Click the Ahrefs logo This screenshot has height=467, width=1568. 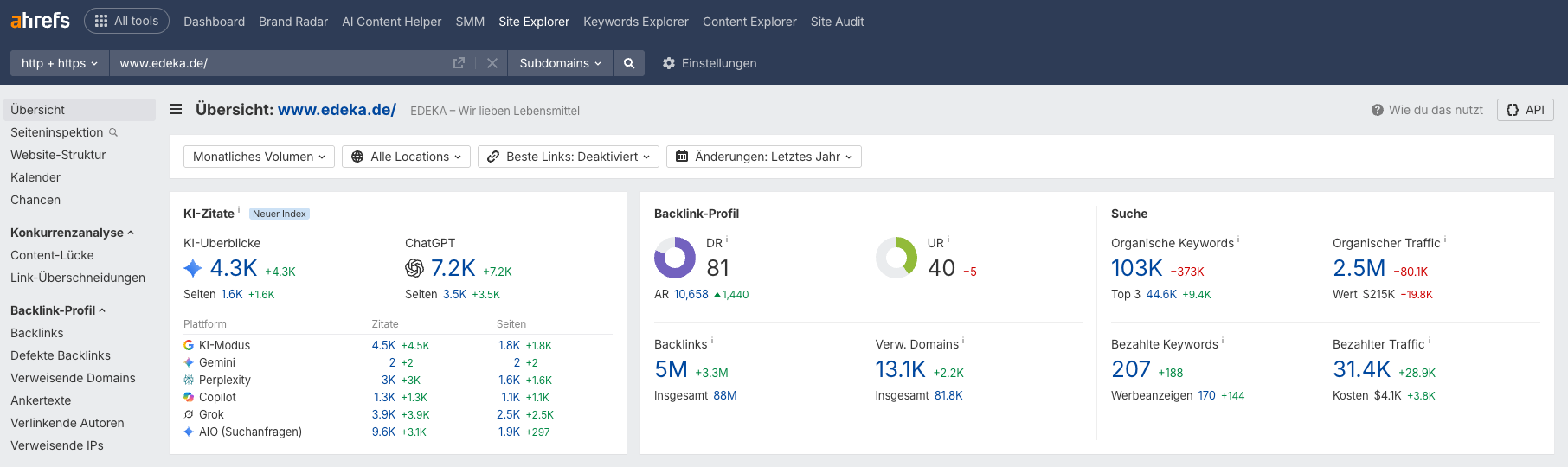click(x=40, y=20)
